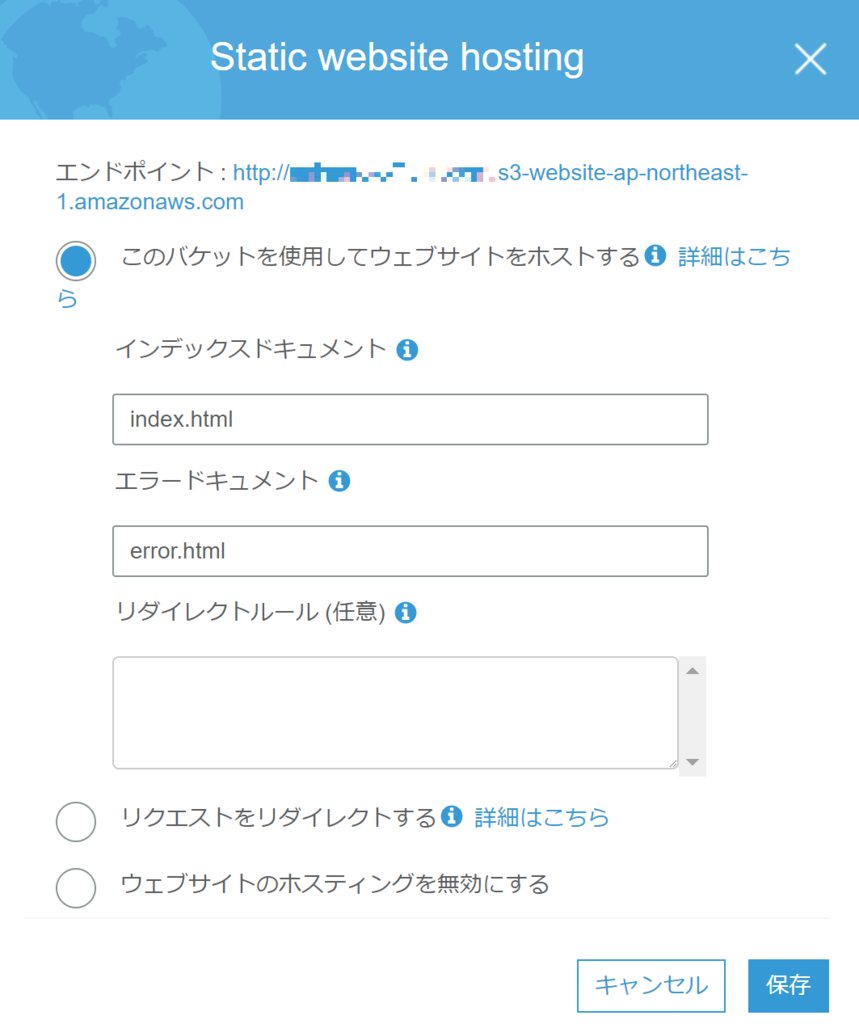Click the redirect rules scrollbar track

(693, 715)
